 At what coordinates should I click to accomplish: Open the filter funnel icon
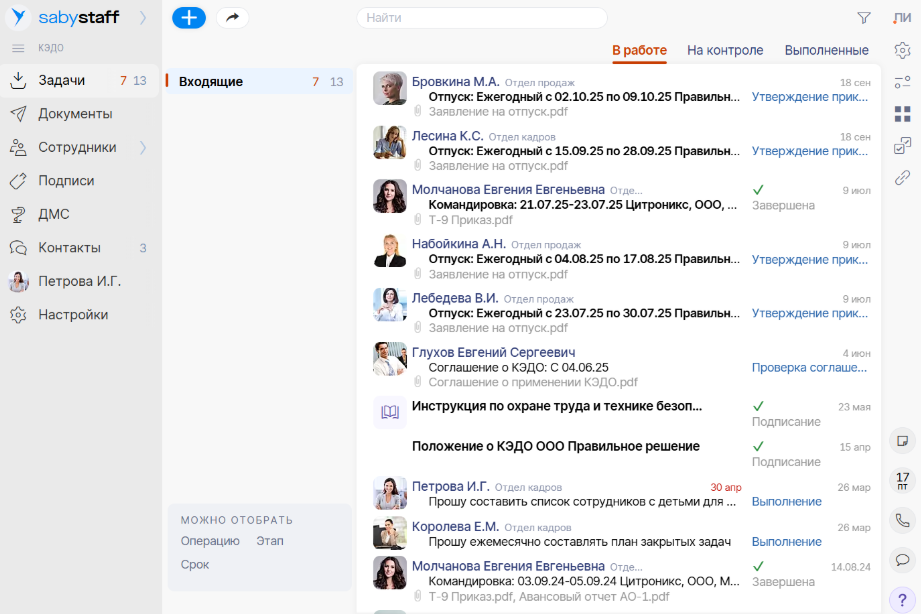click(863, 17)
